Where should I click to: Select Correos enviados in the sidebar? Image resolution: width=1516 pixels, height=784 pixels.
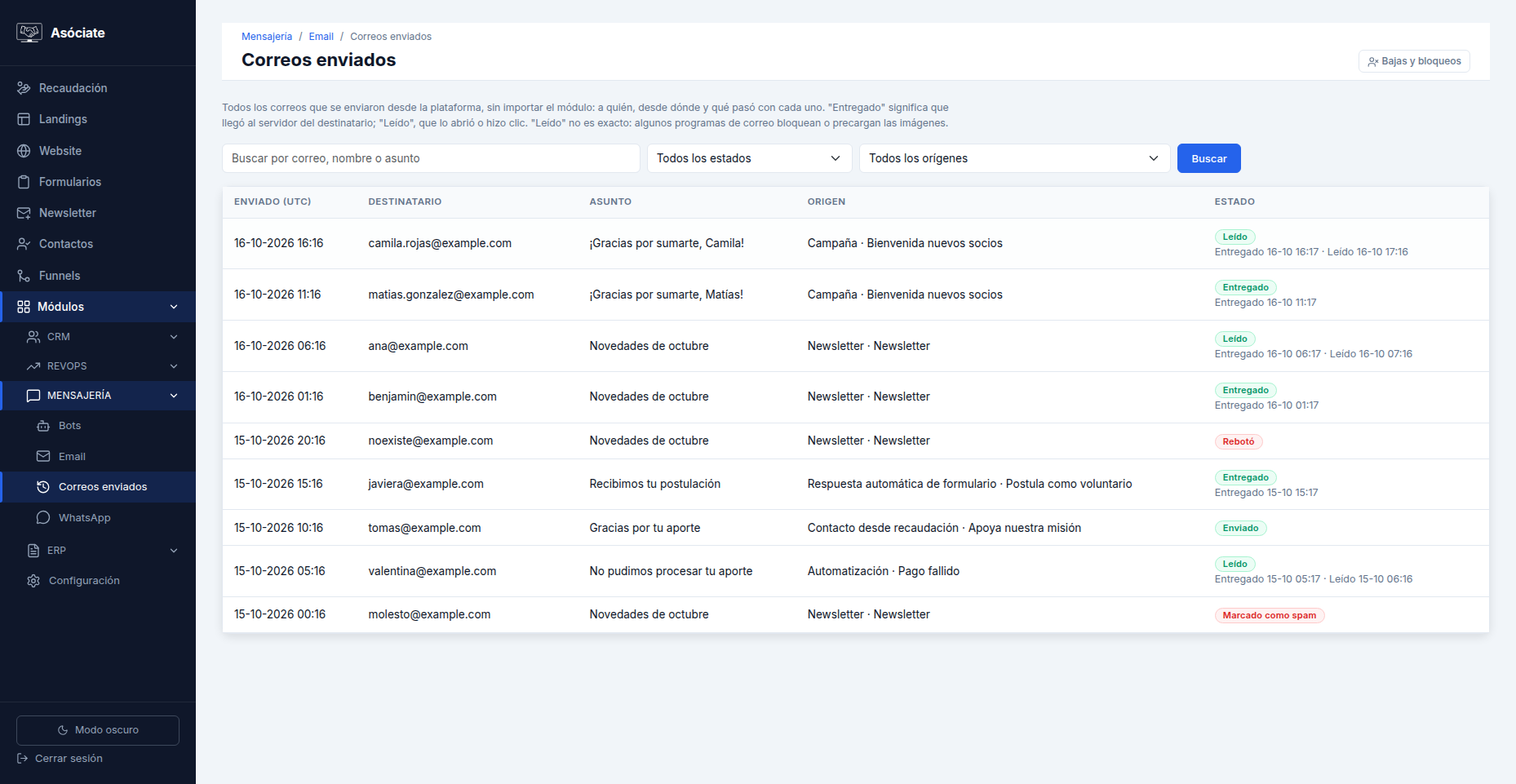click(98, 487)
